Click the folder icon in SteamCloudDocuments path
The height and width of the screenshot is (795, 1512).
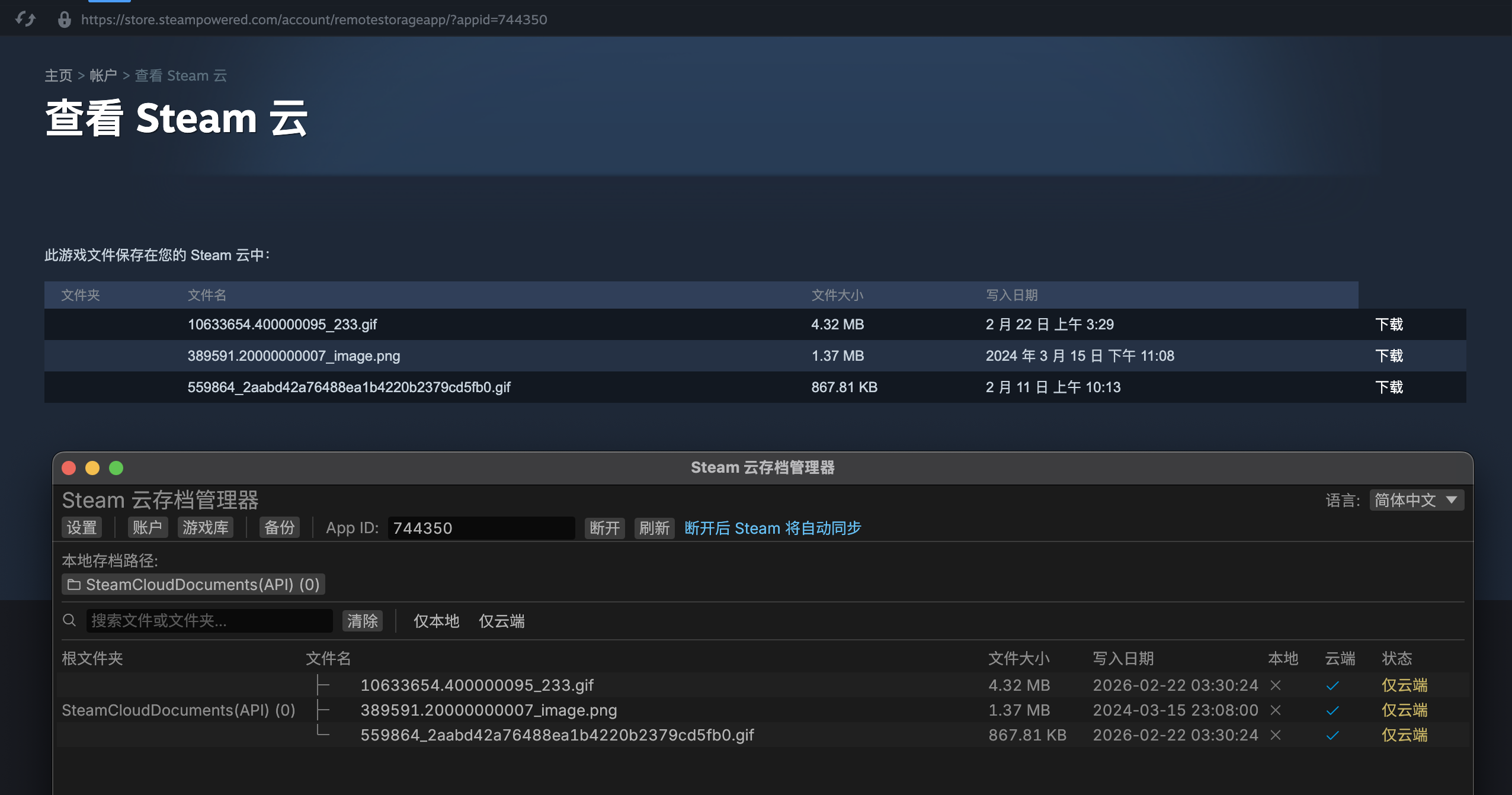(74, 585)
